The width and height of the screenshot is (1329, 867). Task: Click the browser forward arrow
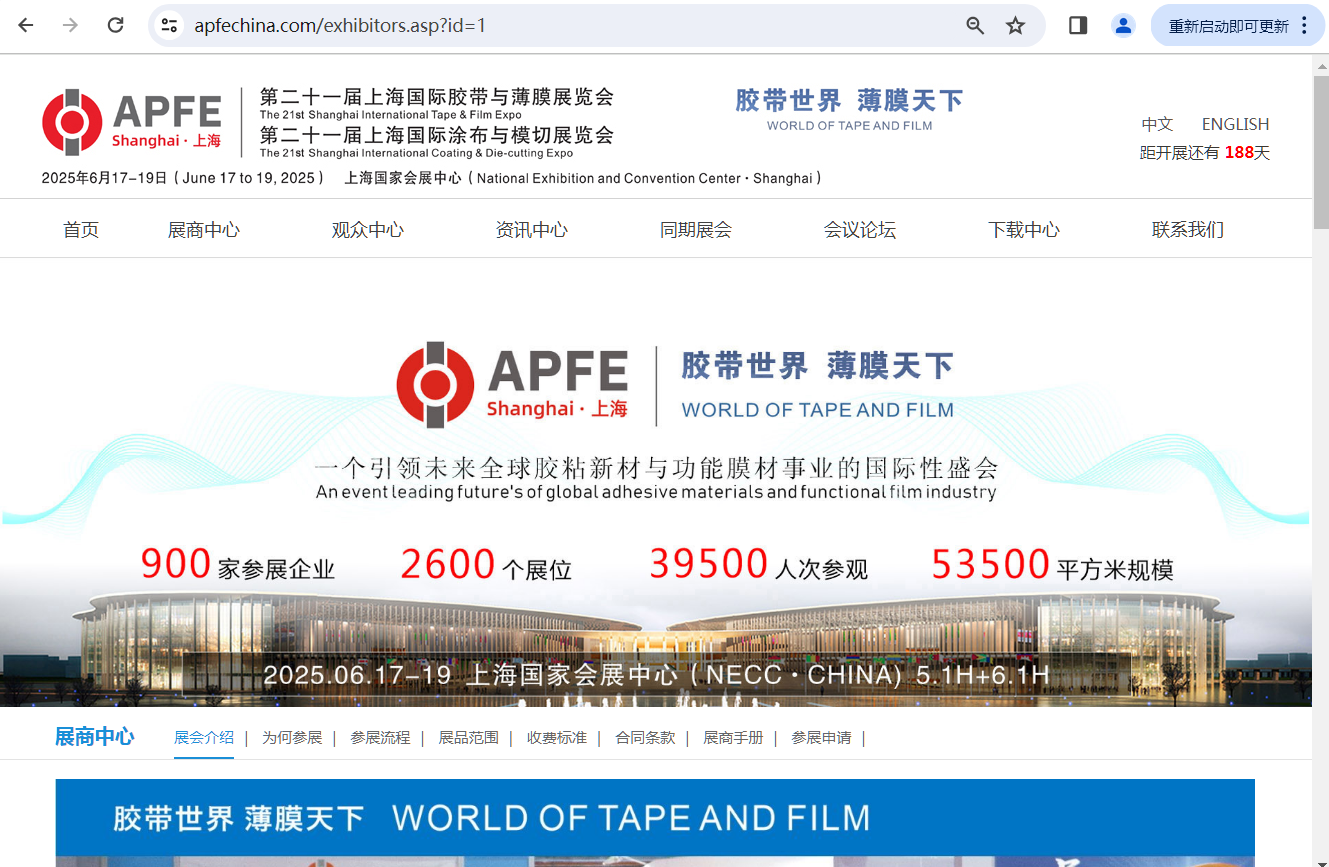(70, 25)
